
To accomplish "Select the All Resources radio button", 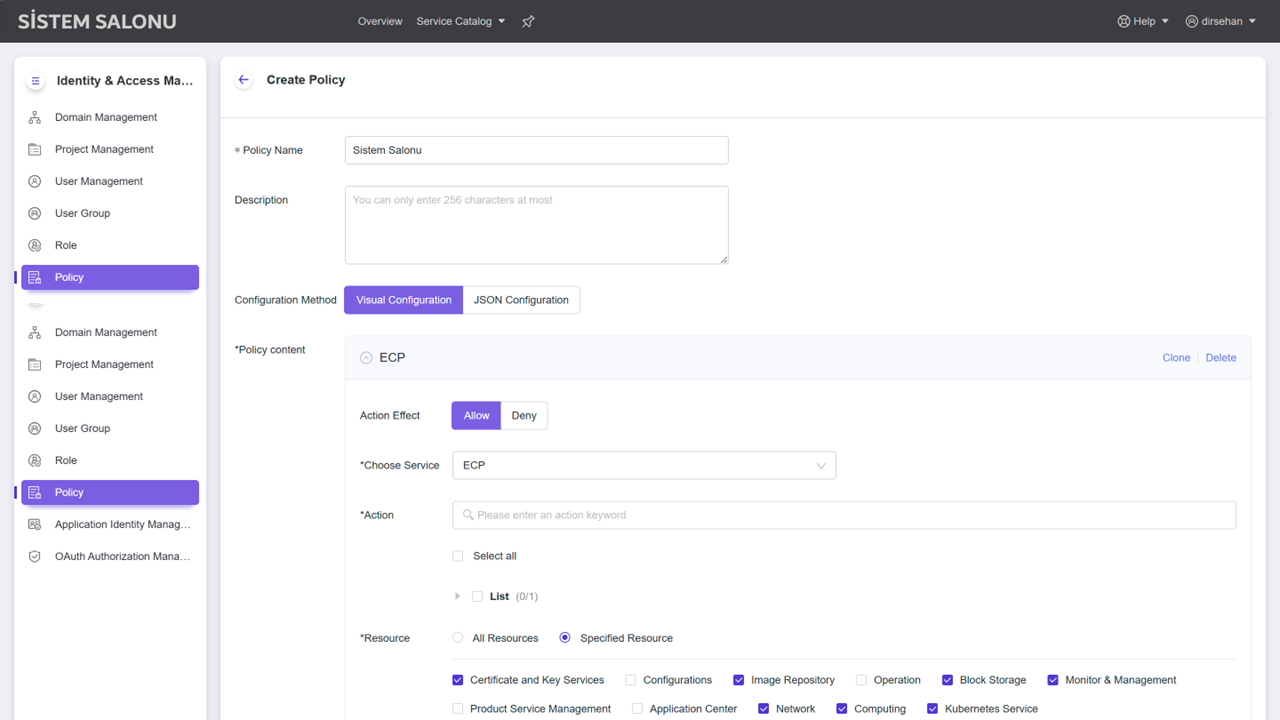I will point(458,638).
